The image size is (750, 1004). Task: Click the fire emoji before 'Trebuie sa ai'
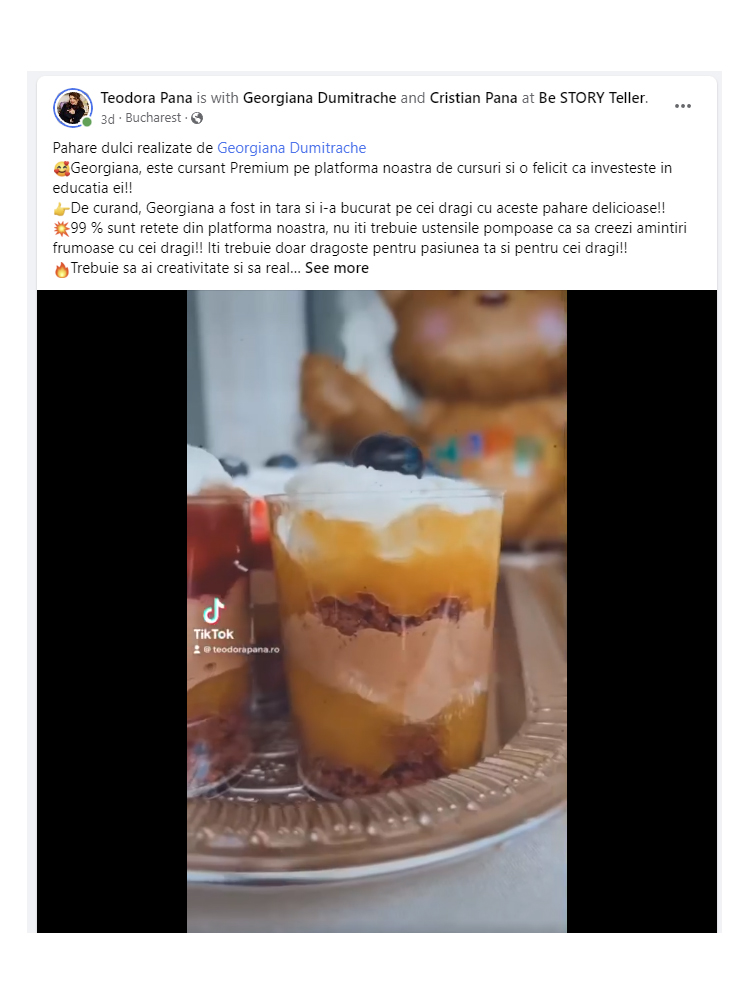61,269
